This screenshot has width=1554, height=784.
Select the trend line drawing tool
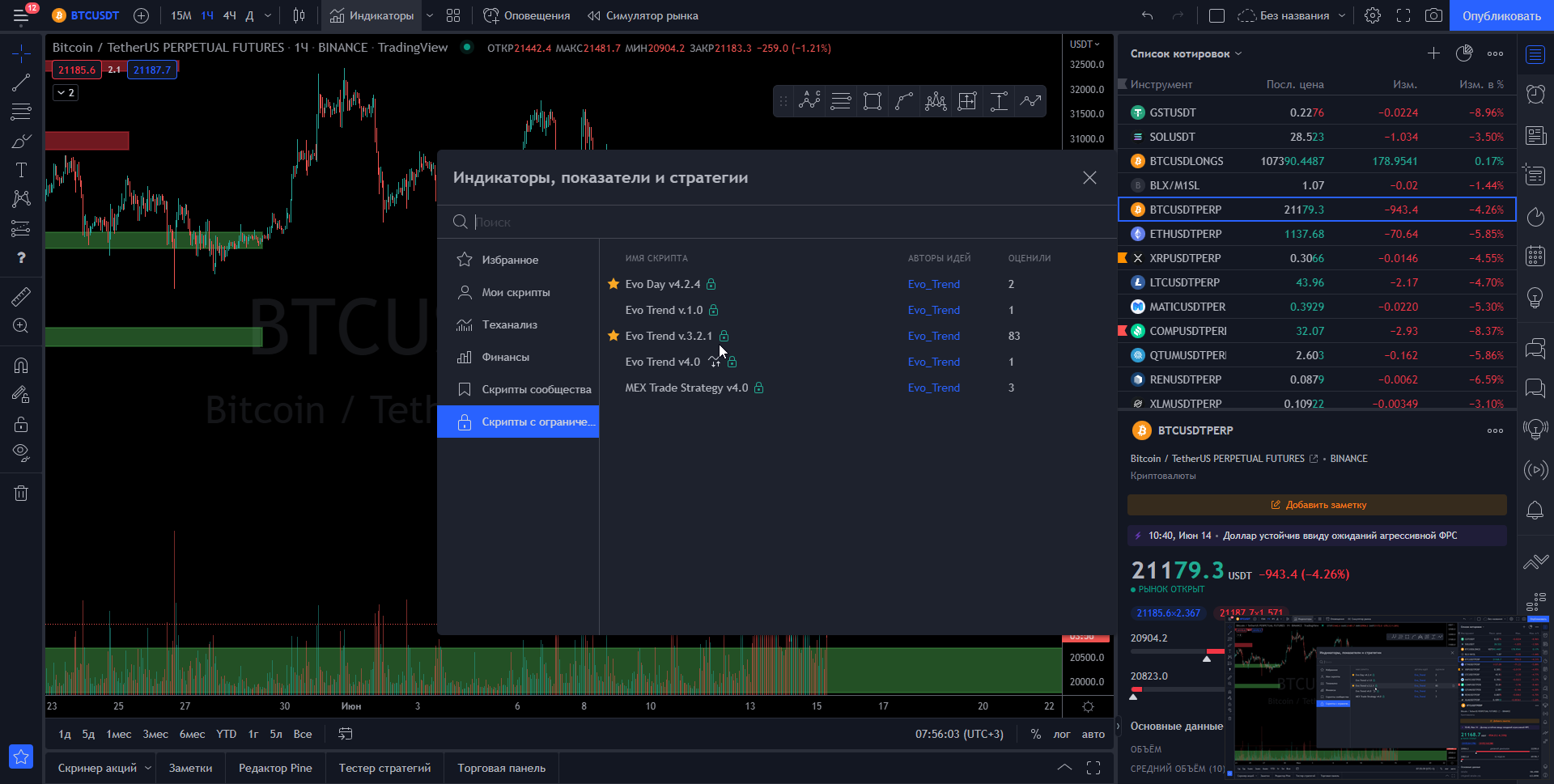[x=21, y=83]
